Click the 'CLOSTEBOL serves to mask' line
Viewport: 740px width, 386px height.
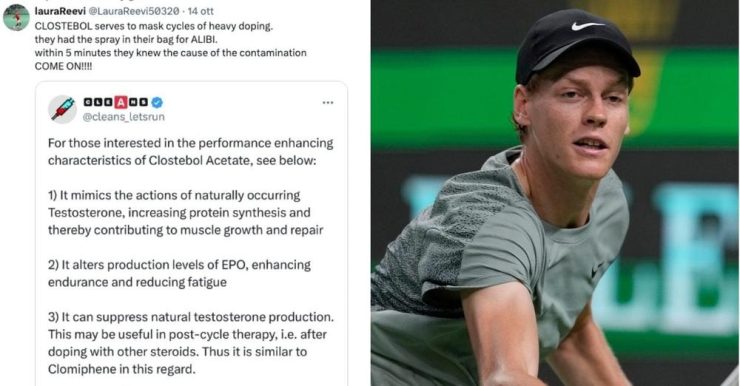[x=153, y=26]
